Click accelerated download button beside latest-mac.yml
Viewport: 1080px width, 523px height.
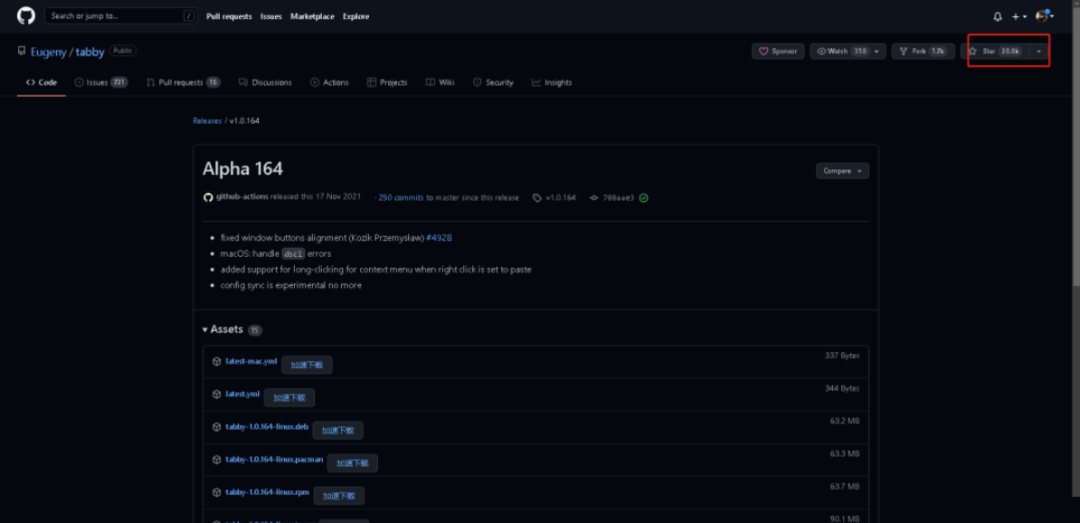(307, 365)
